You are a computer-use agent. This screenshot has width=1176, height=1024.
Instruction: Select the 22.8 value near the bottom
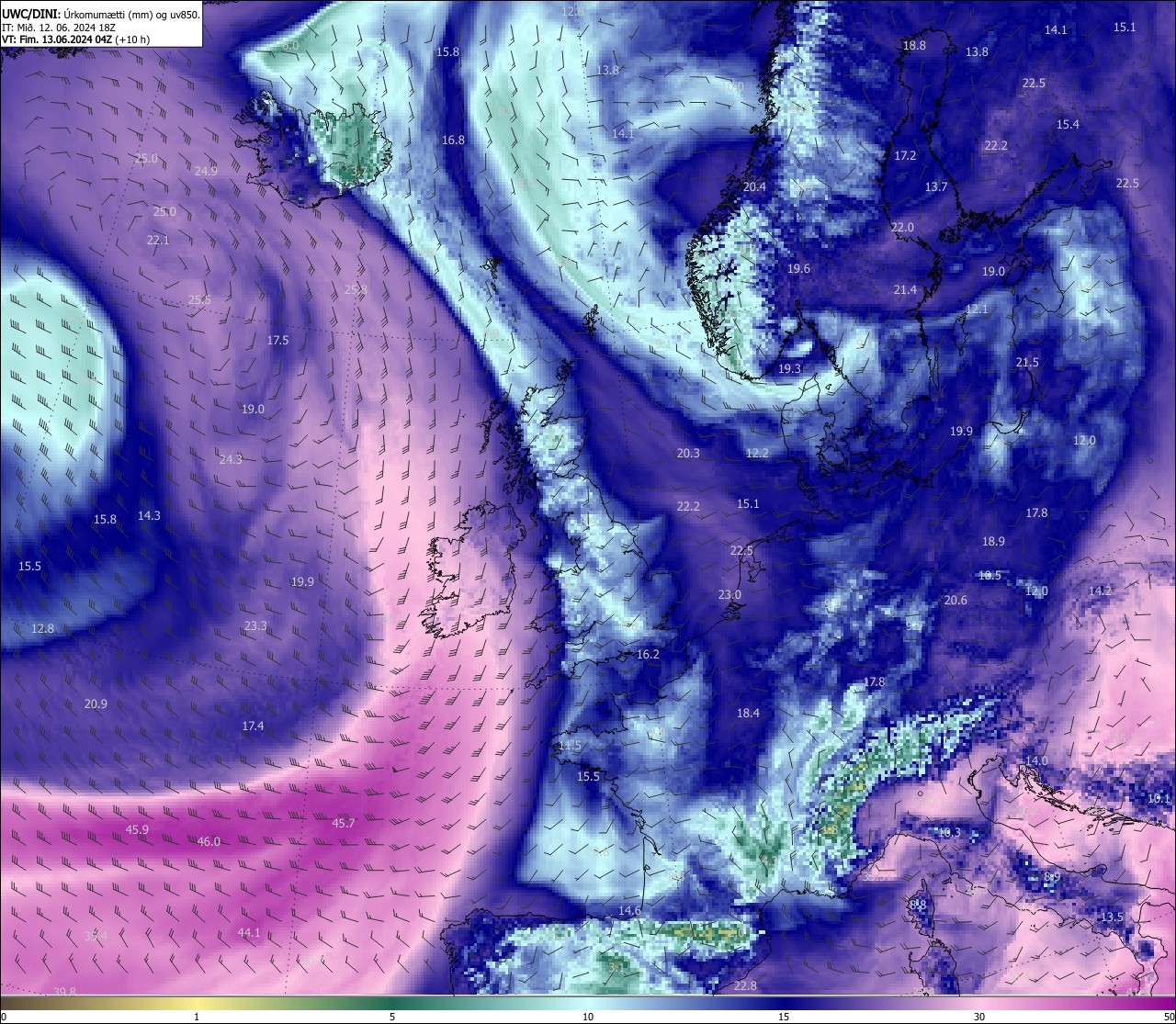click(745, 985)
